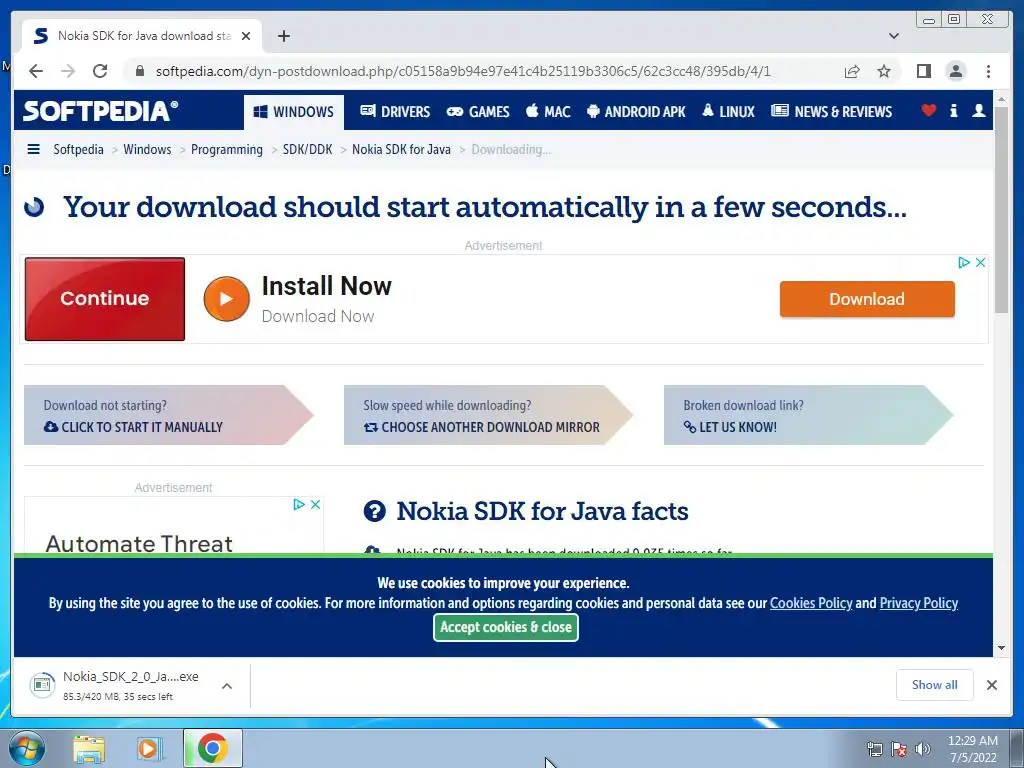Open the Cookies Policy link
The width and height of the screenshot is (1024, 768).
pos(810,603)
